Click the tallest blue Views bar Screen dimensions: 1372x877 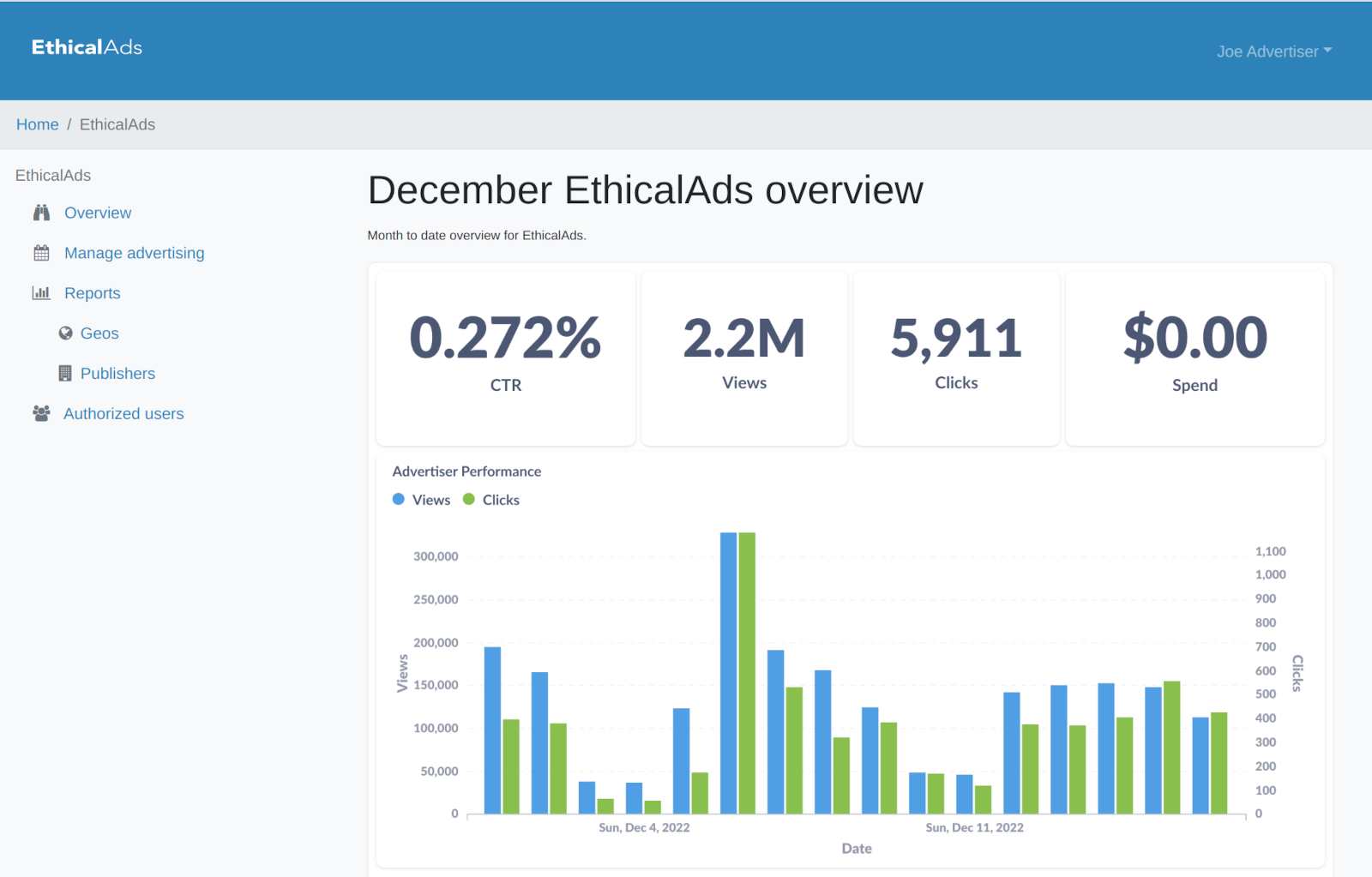point(729,673)
